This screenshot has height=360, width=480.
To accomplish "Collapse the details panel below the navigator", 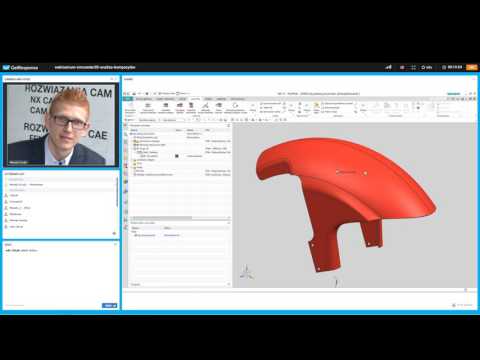I will pos(229,223).
